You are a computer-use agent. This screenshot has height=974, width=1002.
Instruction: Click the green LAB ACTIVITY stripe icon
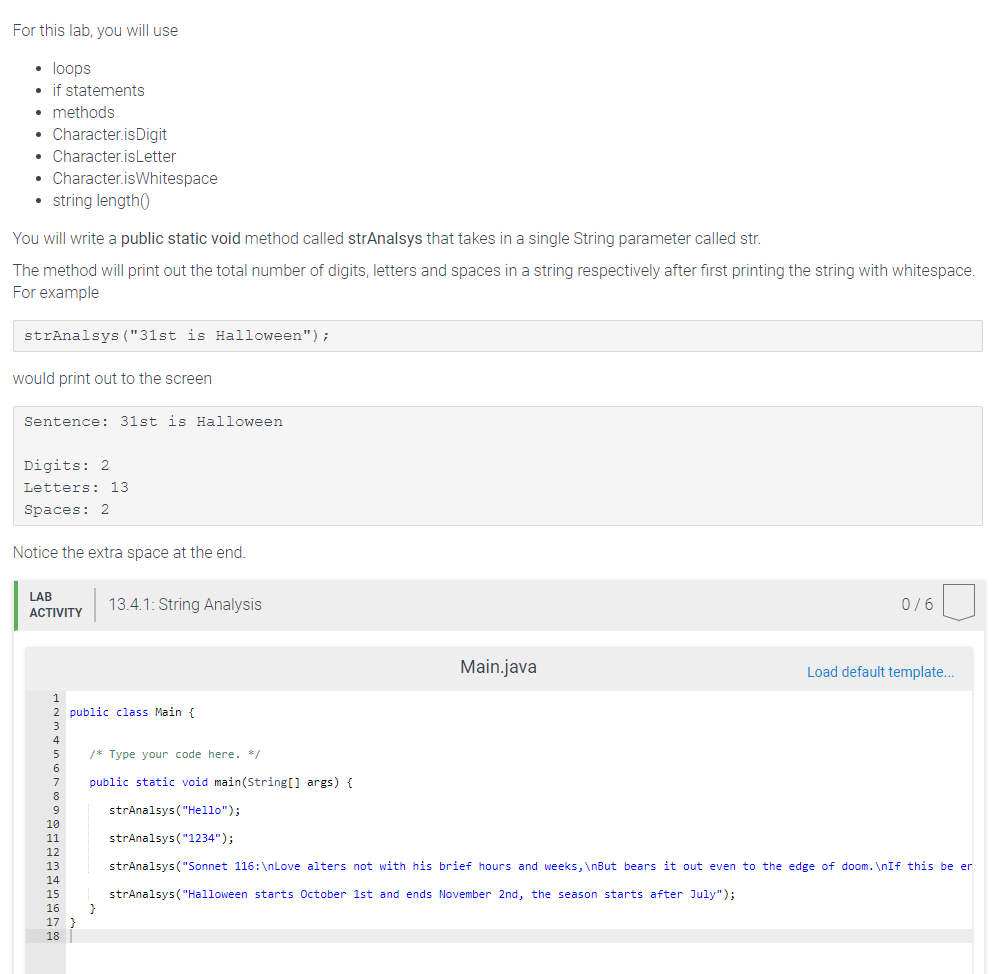coord(16,604)
